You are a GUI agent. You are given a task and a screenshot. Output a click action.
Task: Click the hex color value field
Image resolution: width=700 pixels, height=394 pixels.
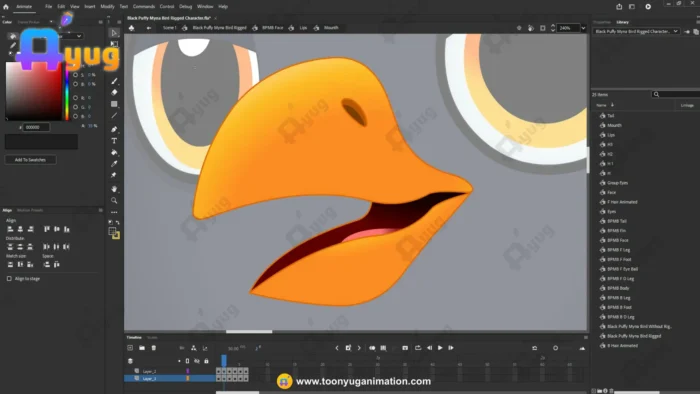coord(36,127)
